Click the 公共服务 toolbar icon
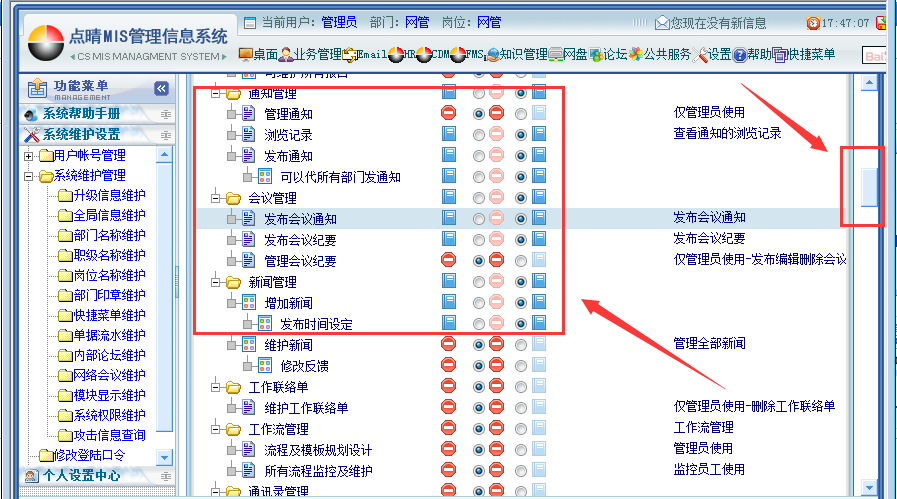Screen dimensions: 897x499 point(661,54)
